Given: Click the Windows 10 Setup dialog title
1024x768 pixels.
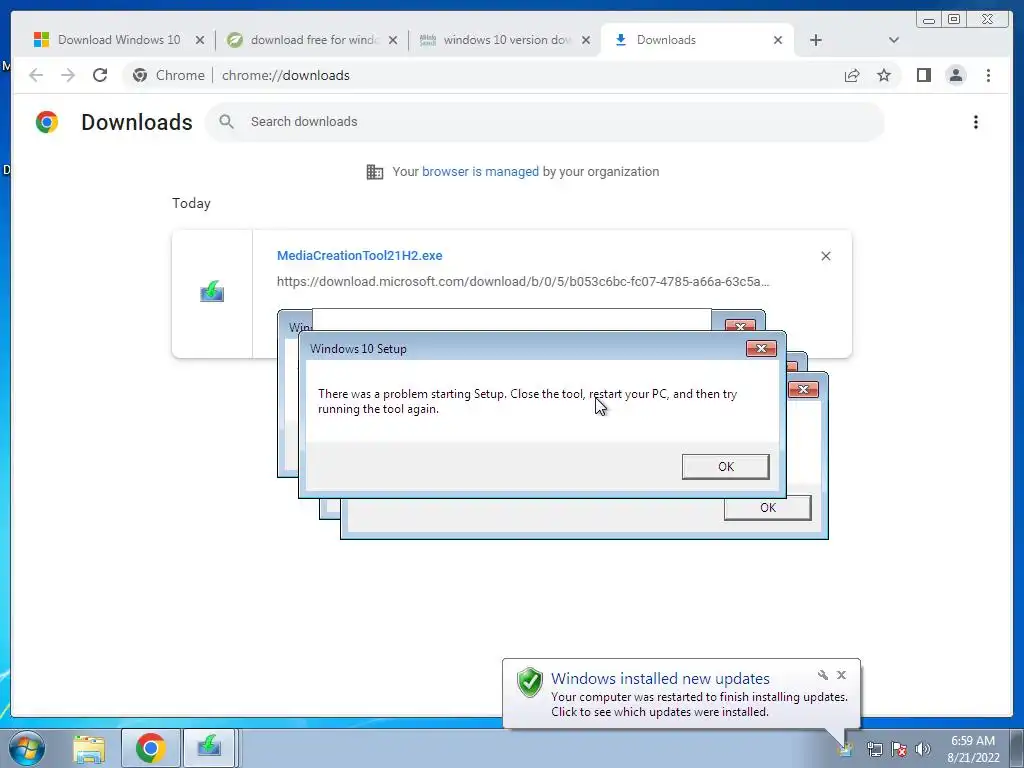Looking at the screenshot, I should (358, 349).
